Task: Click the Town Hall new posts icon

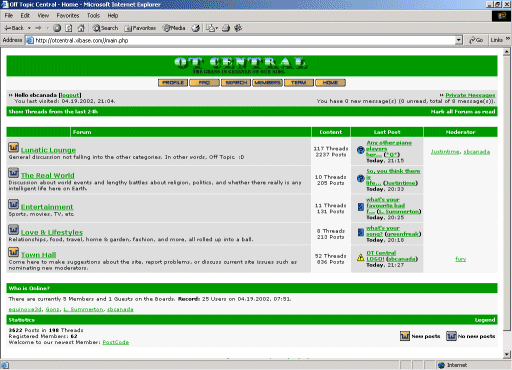Action: tap(13, 252)
